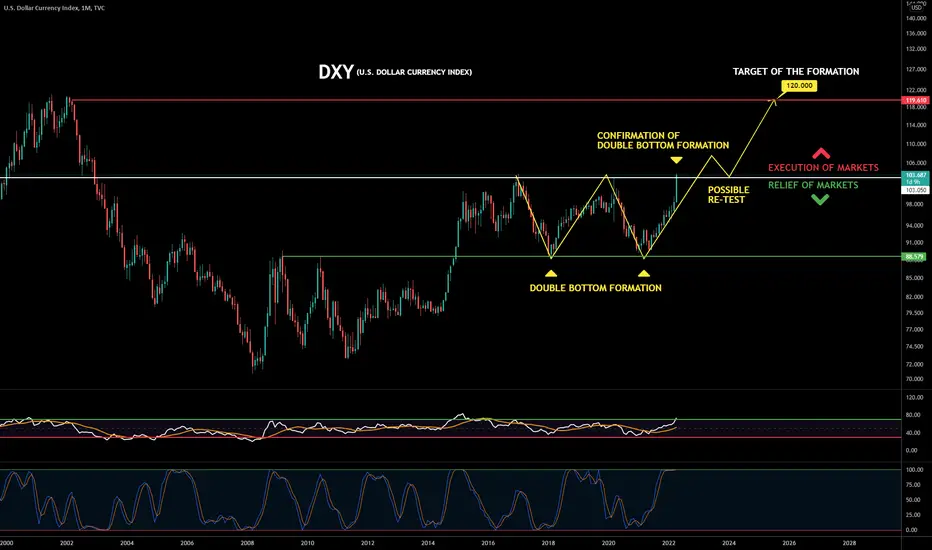Click the 2018 label on the time axis
The width and height of the screenshot is (932, 550).
pos(548,543)
